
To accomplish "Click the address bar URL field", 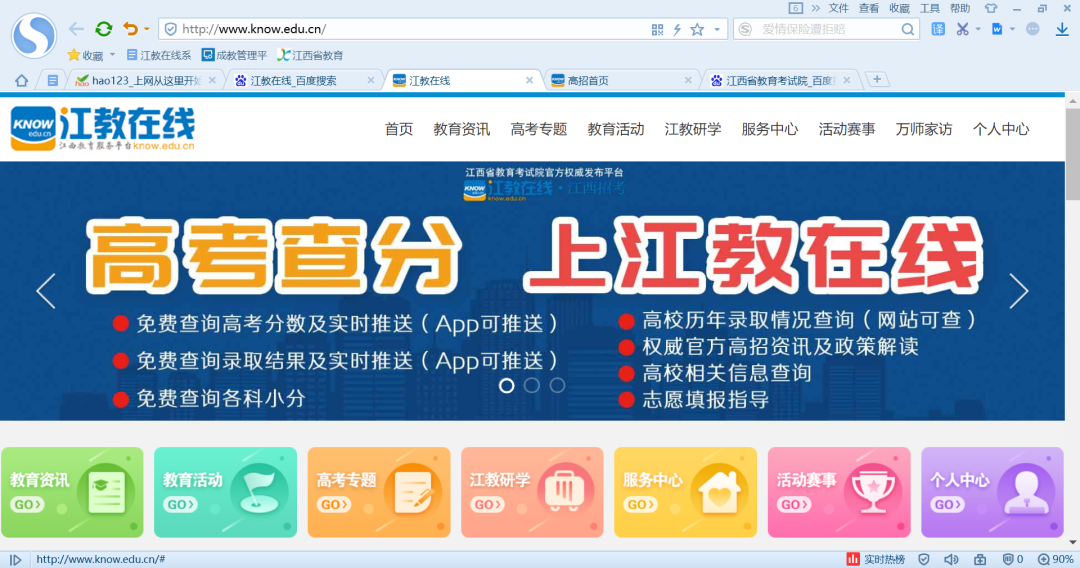I will pos(413,29).
